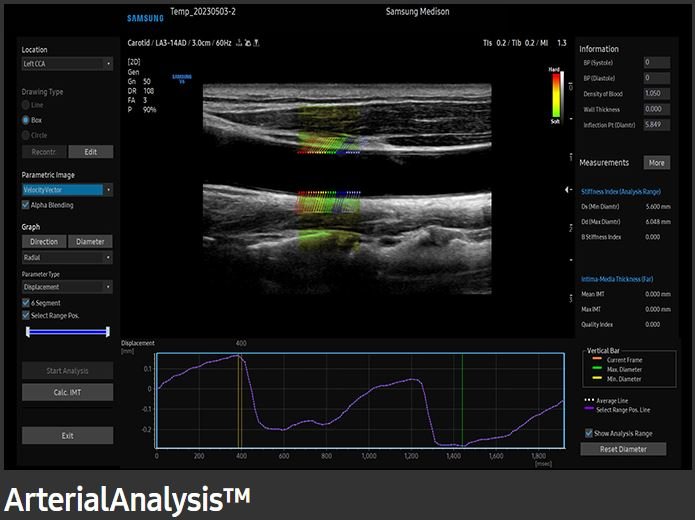Click the small Samsung probe orientation marker
Image resolution: width=695 pixels, height=520 pixels.
pos(182,78)
